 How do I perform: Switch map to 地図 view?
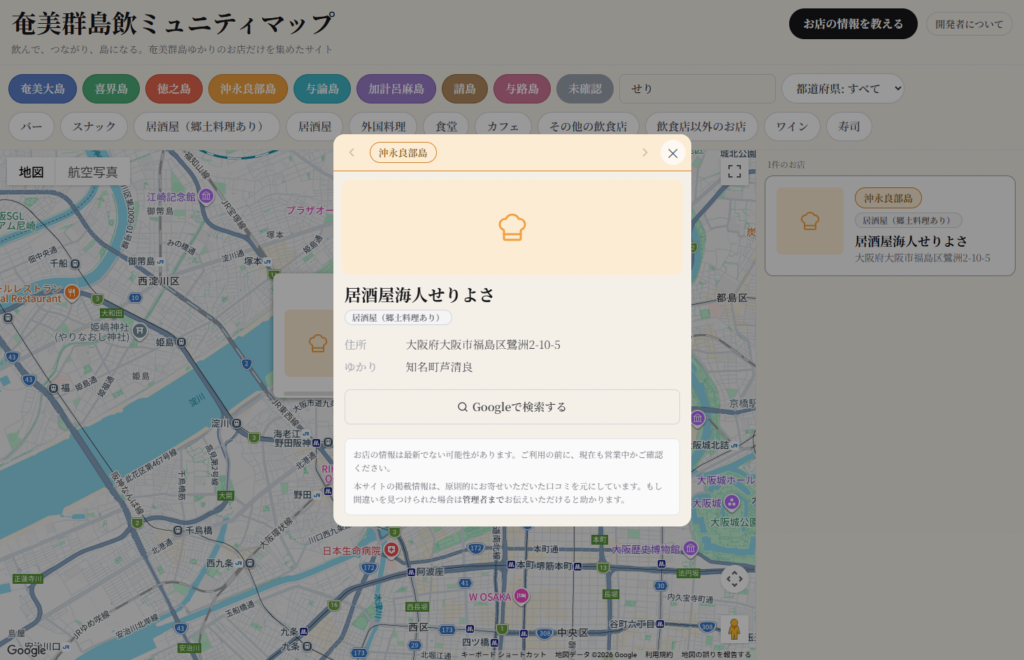31,172
